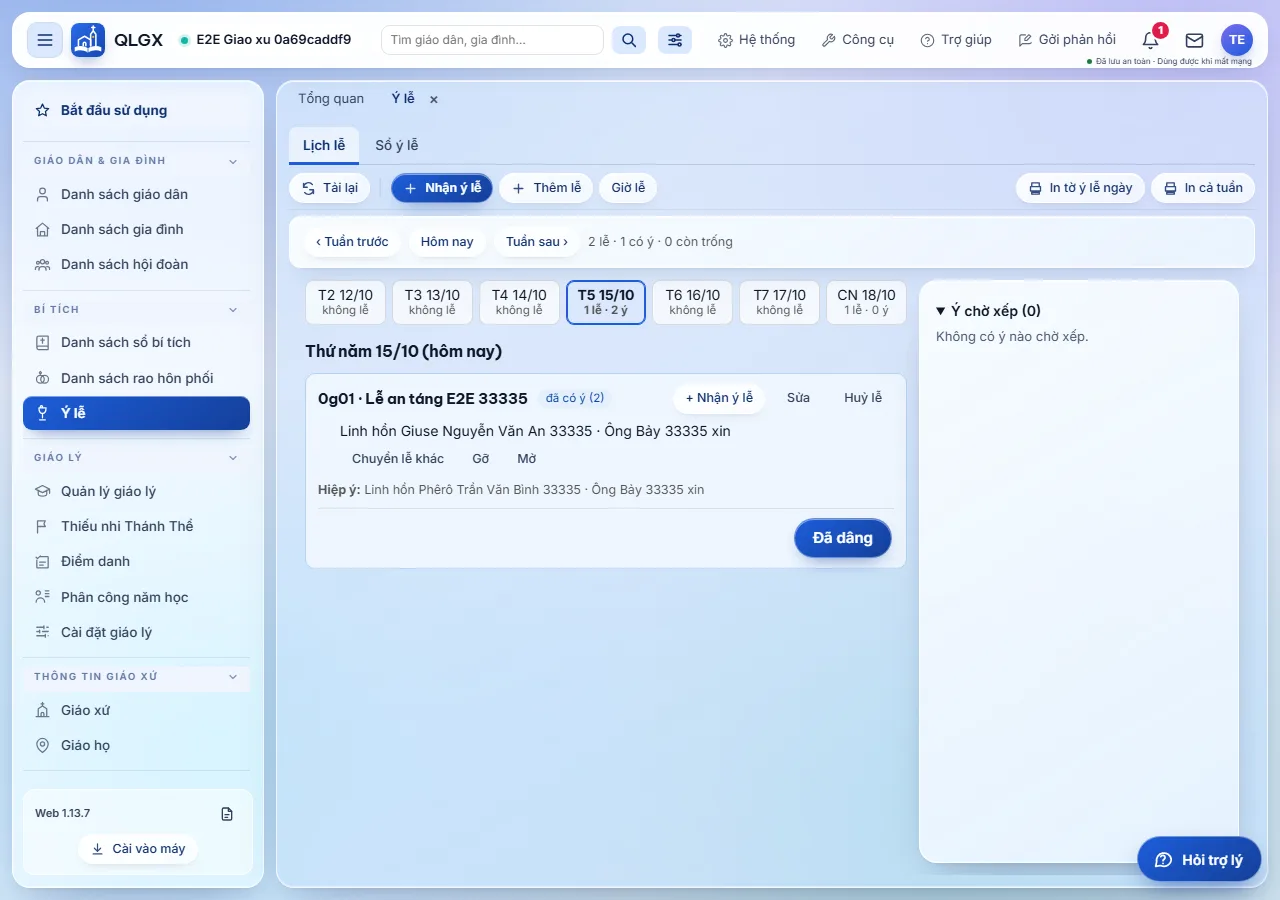Click Huỷ lễ on the funeral mass

863,398
